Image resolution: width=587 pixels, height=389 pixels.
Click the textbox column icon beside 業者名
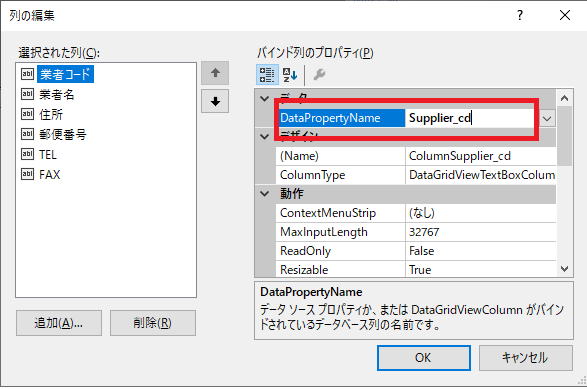click(27, 94)
